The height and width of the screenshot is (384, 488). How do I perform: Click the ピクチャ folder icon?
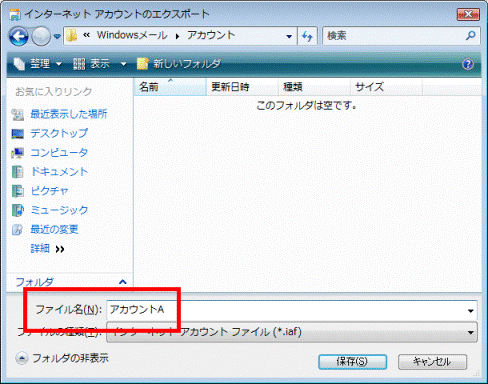point(18,191)
